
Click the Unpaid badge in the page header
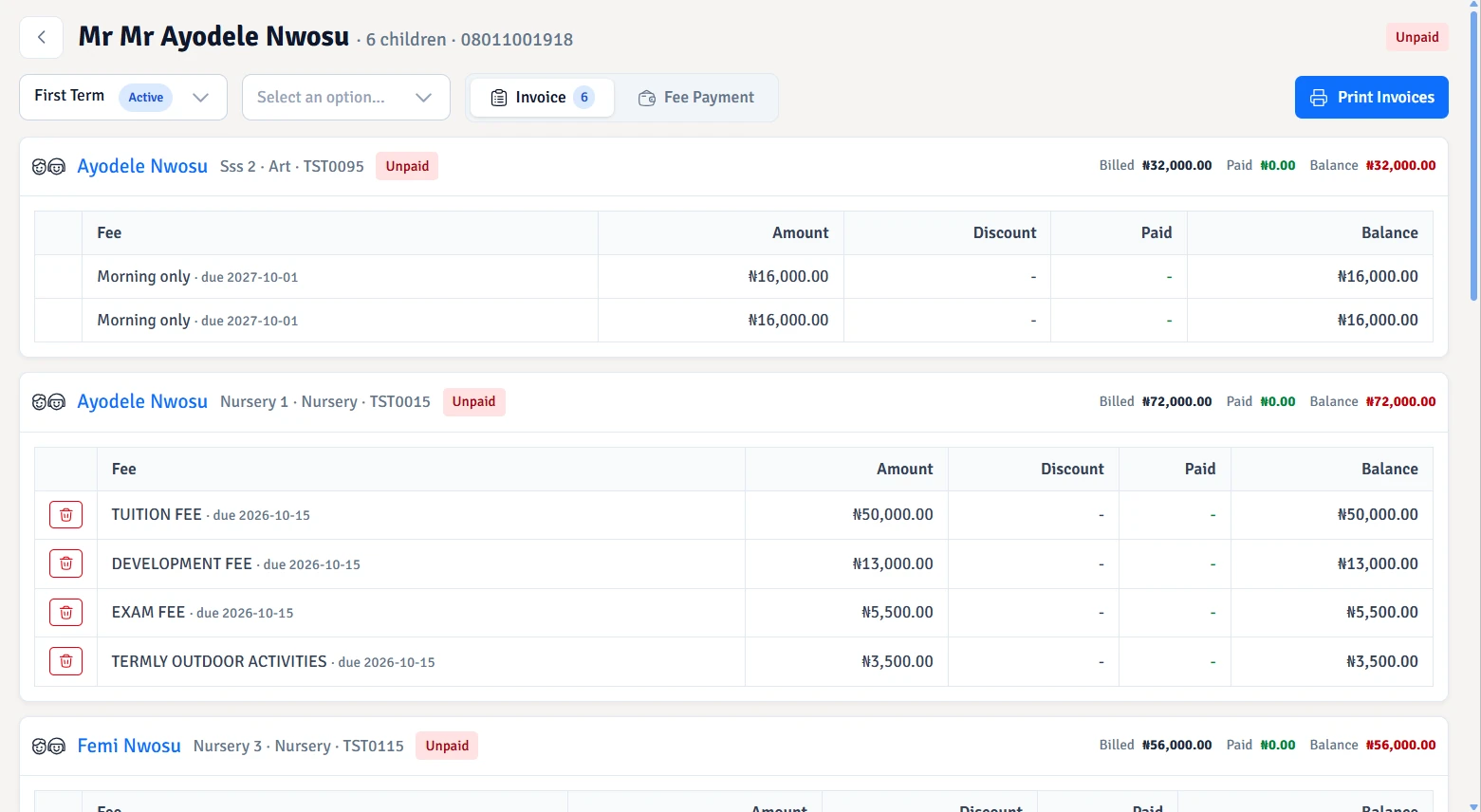tap(1416, 37)
